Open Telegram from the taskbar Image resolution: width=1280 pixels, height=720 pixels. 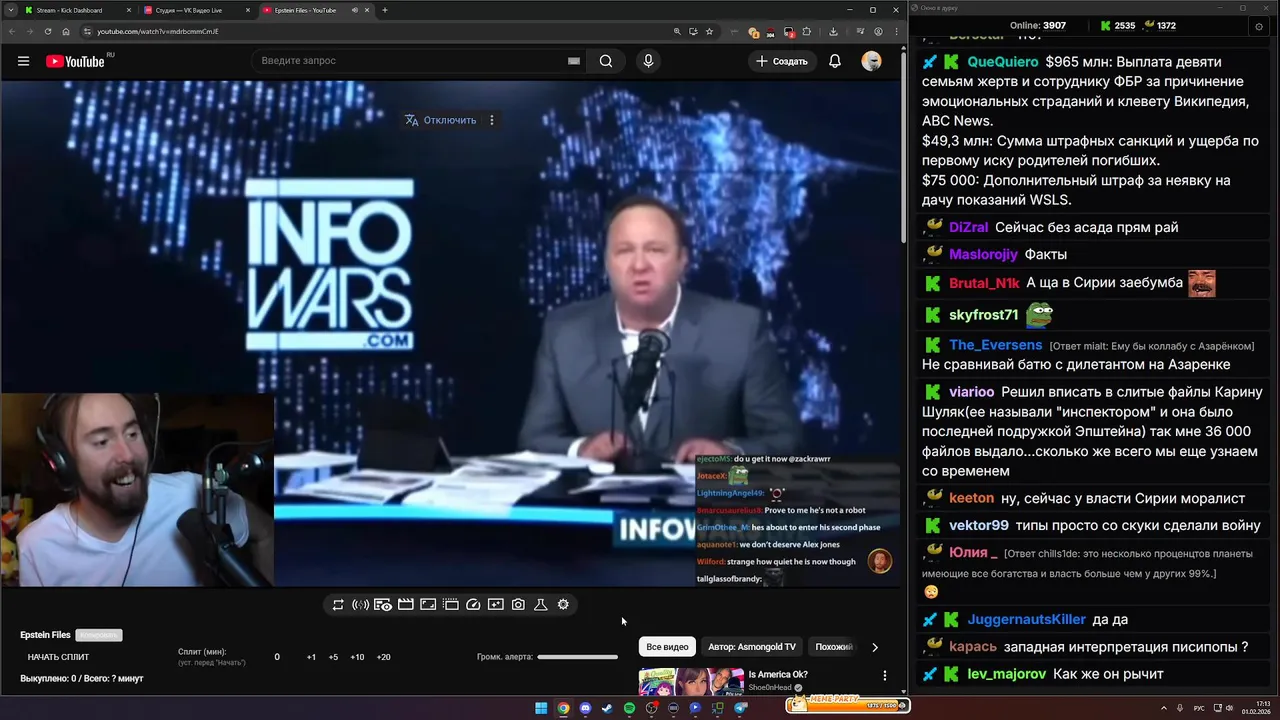coord(740,708)
